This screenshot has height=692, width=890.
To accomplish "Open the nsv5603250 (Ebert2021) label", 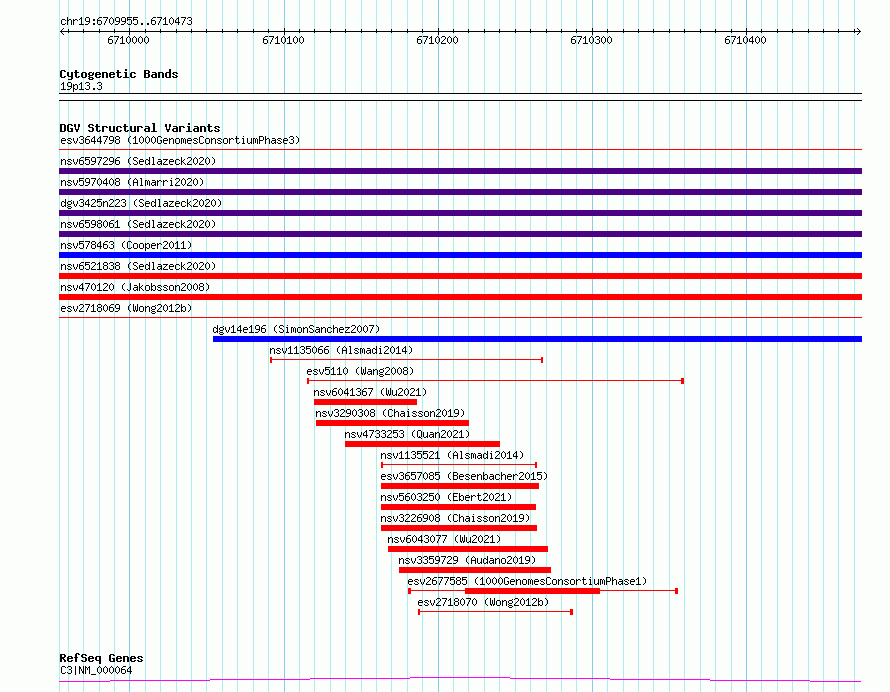I will tap(446, 497).
